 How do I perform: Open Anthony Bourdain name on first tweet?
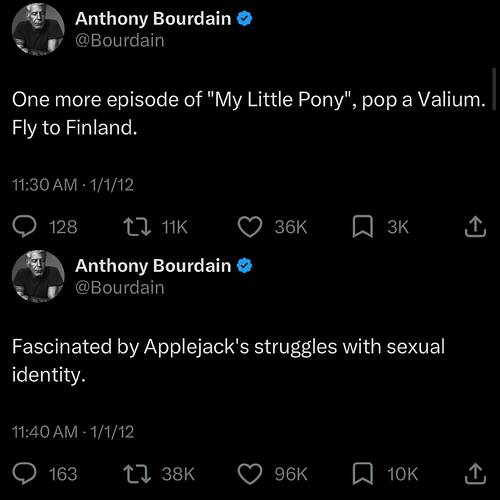[153, 19]
